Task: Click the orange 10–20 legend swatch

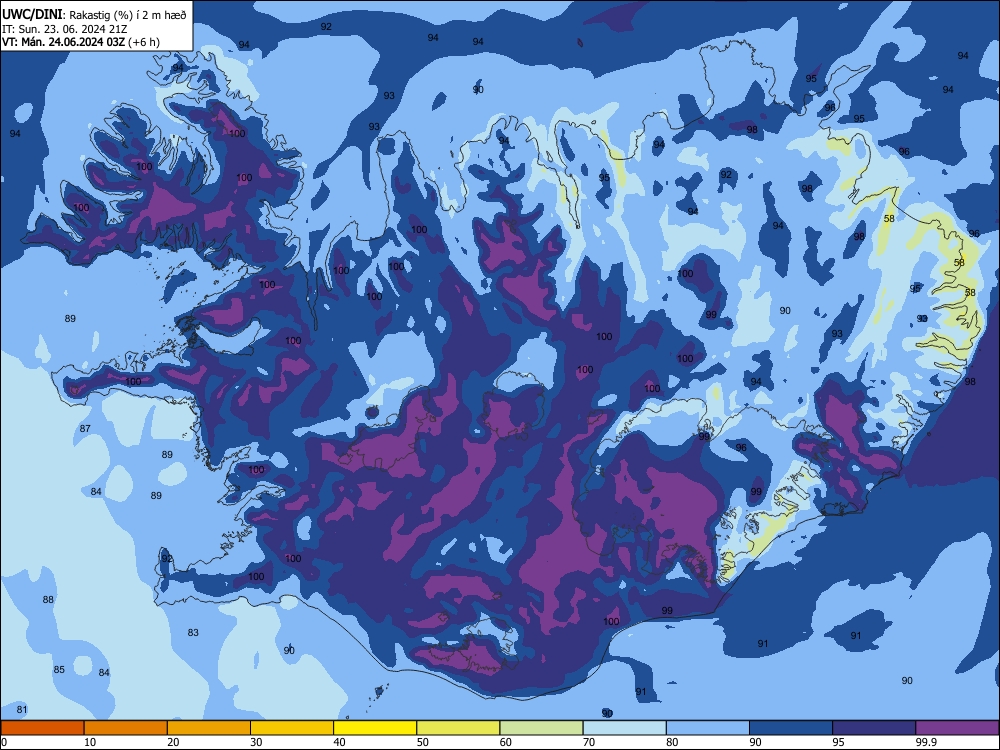Action: 126,728
